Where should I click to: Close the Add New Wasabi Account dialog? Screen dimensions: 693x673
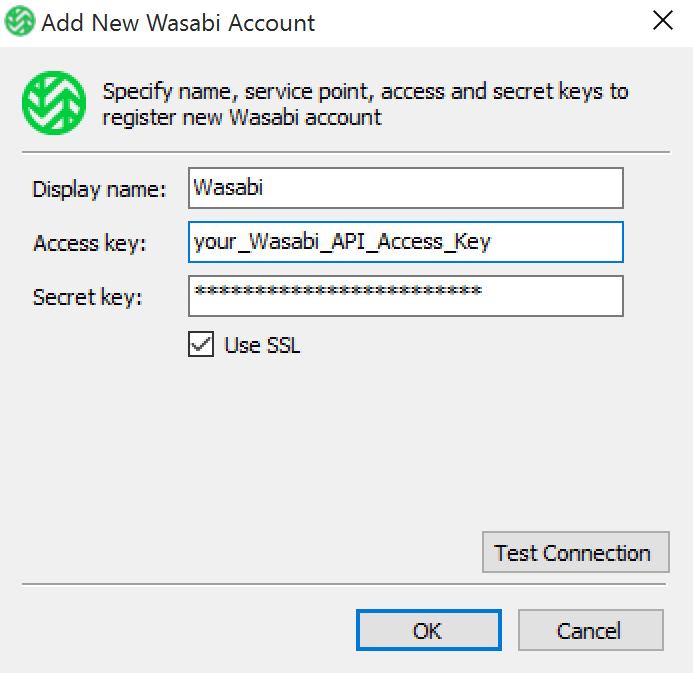pyautogui.click(x=662, y=22)
